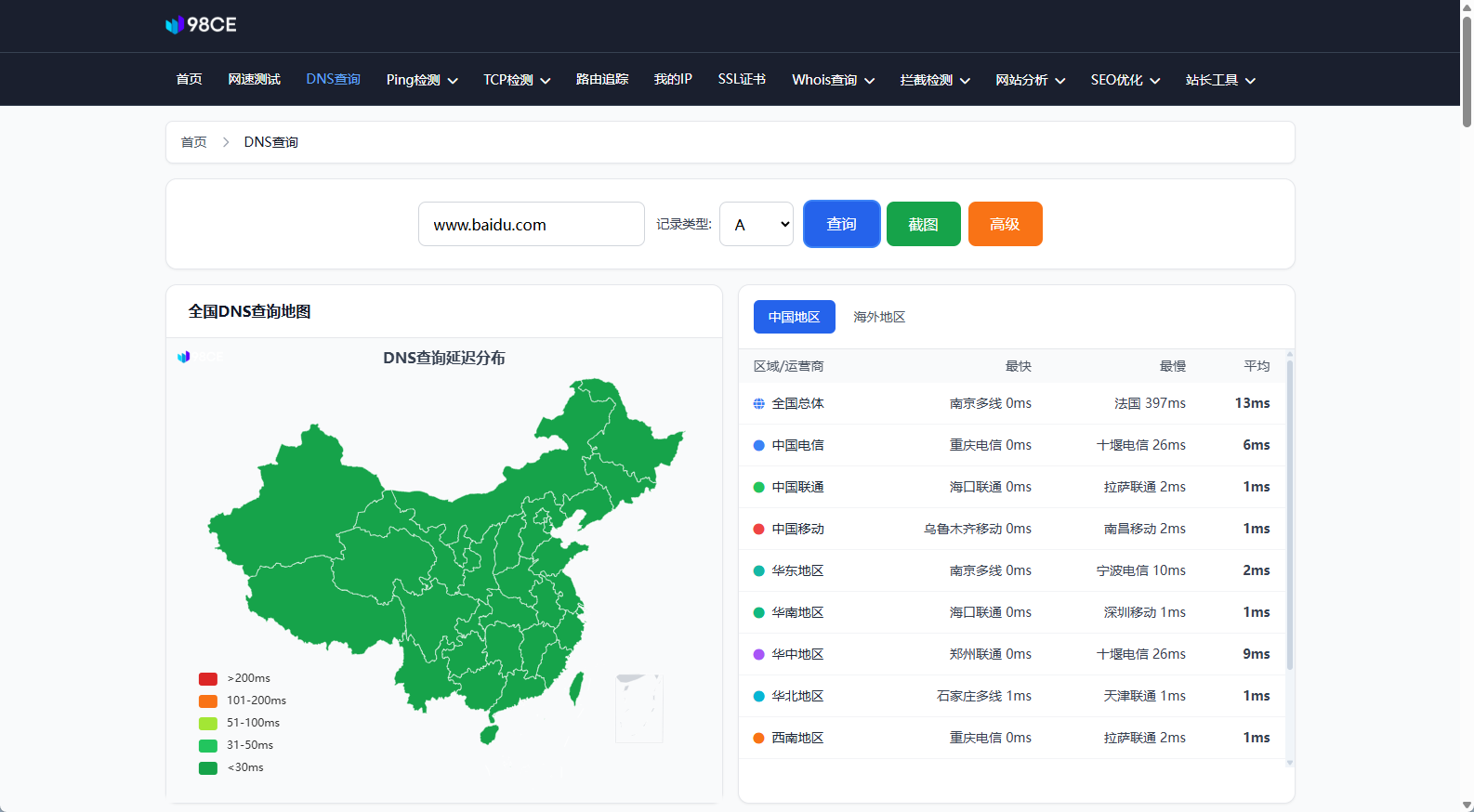Toggle the >200ms legend item
Screen dimensions: 1474x812
click(235, 678)
